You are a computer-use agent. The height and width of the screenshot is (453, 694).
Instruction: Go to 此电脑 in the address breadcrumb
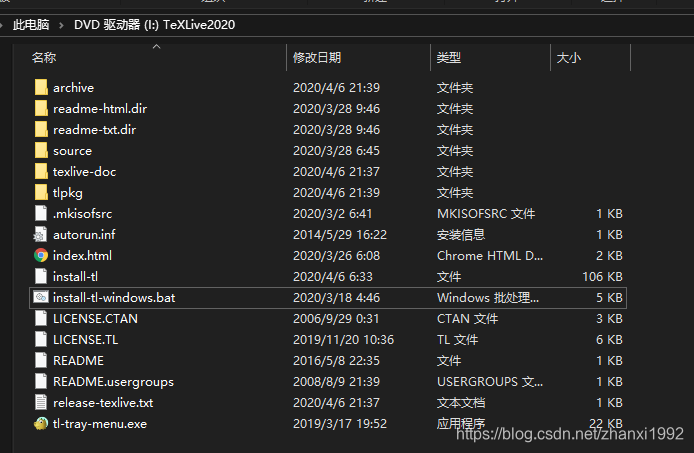pyautogui.click(x=31, y=25)
